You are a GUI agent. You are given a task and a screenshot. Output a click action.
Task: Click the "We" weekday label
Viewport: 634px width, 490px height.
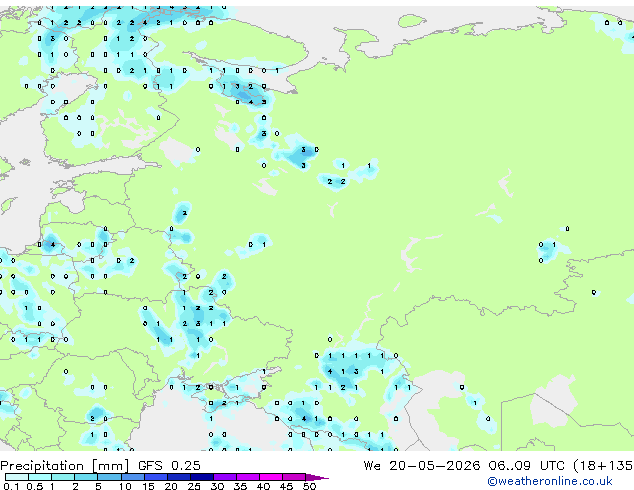tap(372, 466)
